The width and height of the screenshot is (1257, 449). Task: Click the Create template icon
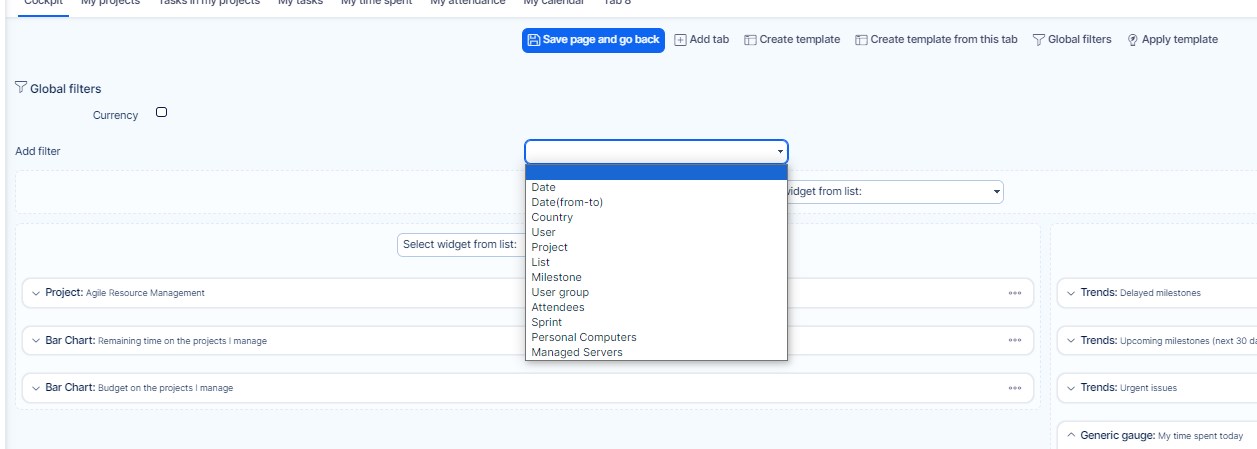(750, 40)
